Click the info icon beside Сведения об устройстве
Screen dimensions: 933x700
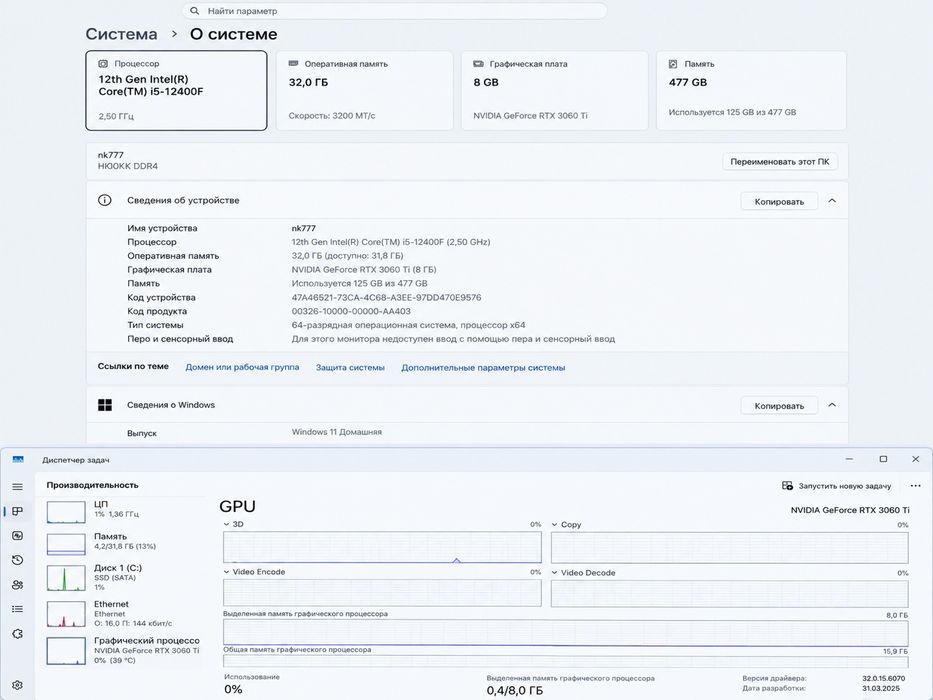click(104, 200)
